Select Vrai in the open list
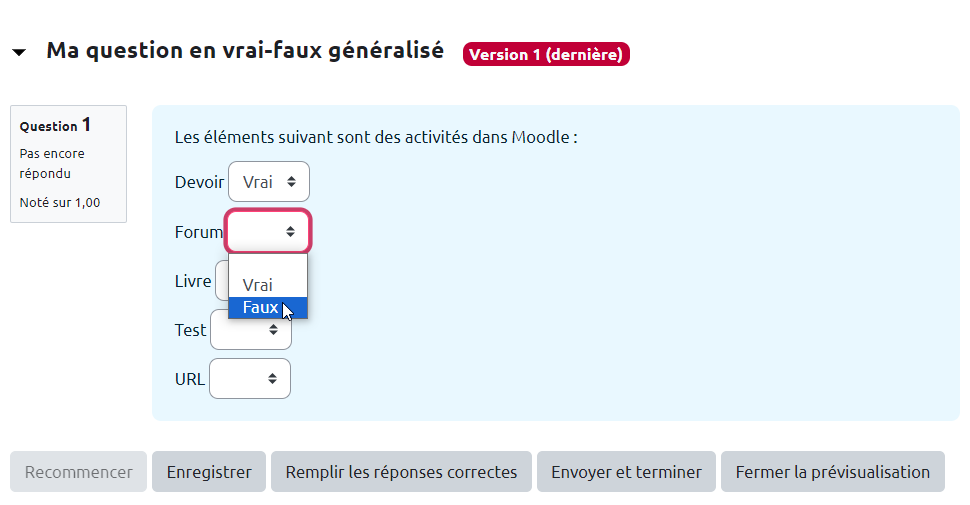The width and height of the screenshot is (970, 505). click(x=257, y=285)
